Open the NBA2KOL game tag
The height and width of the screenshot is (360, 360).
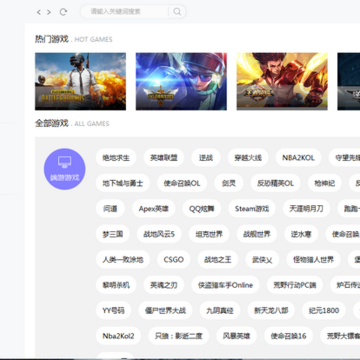point(298,158)
